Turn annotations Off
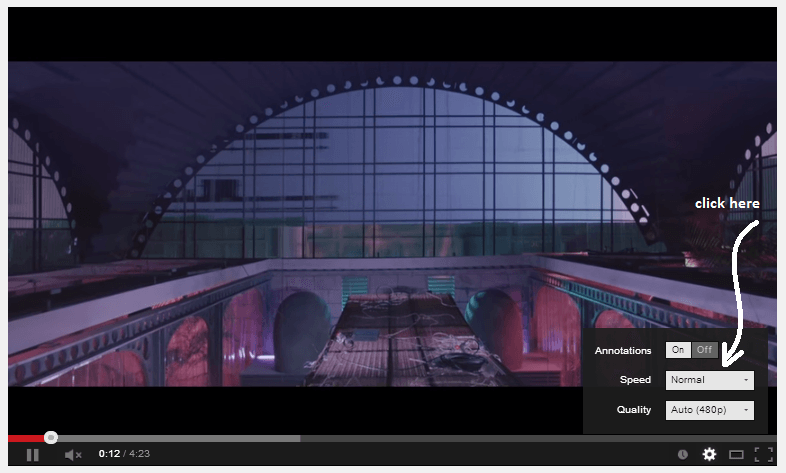 704,350
